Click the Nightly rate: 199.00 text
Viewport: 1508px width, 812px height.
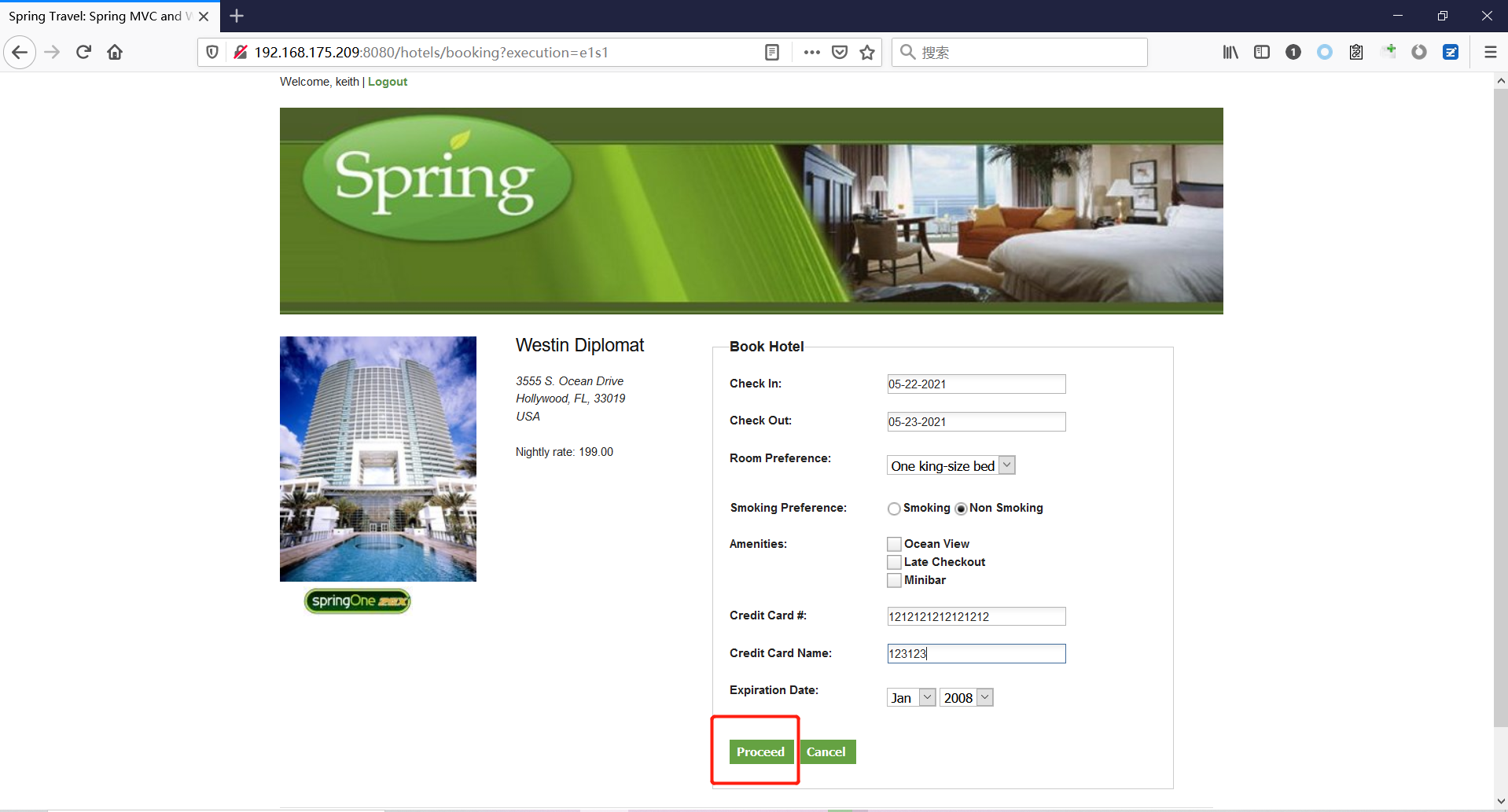tap(565, 452)
